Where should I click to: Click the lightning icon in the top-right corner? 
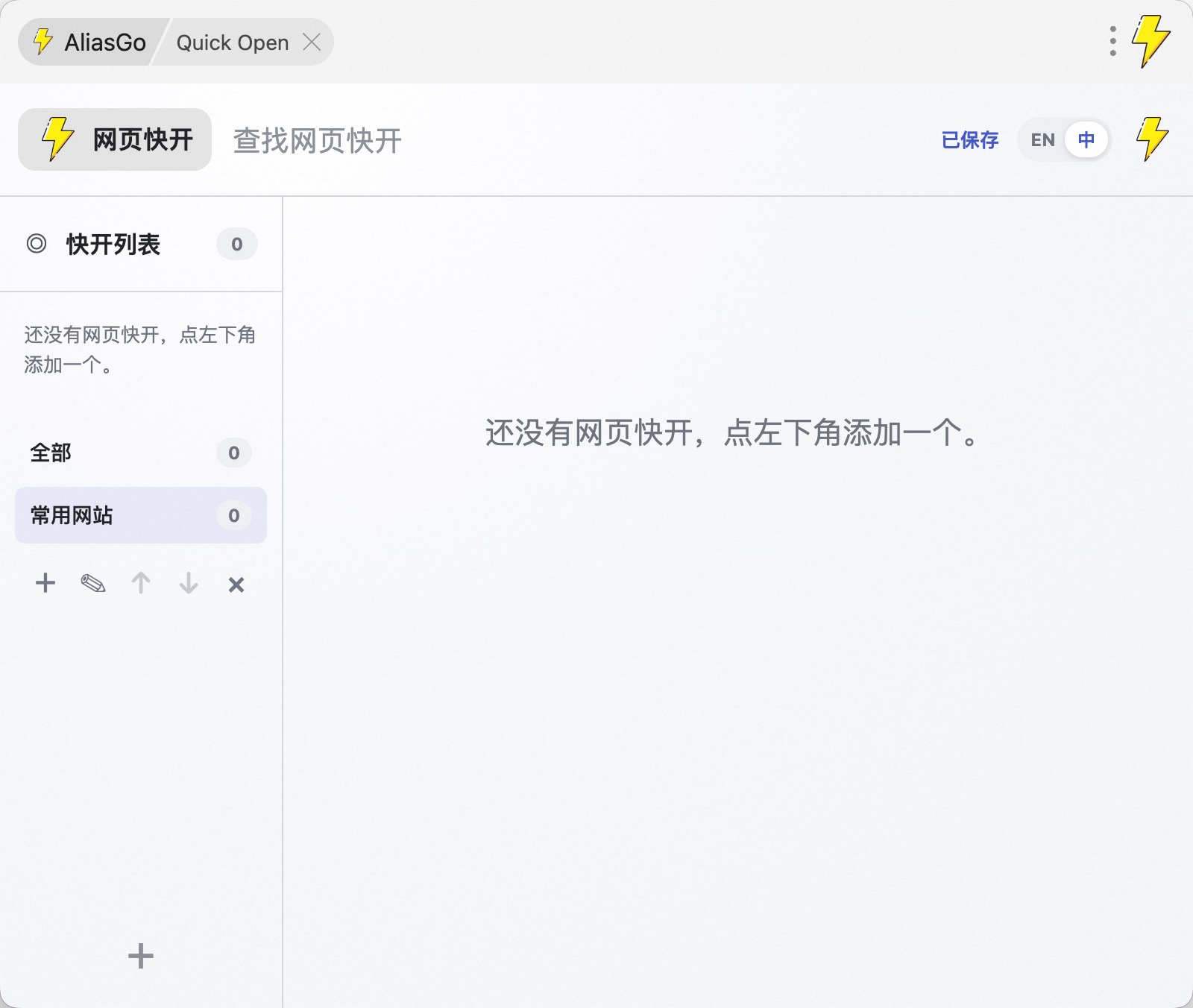(x=1150, y=41)
